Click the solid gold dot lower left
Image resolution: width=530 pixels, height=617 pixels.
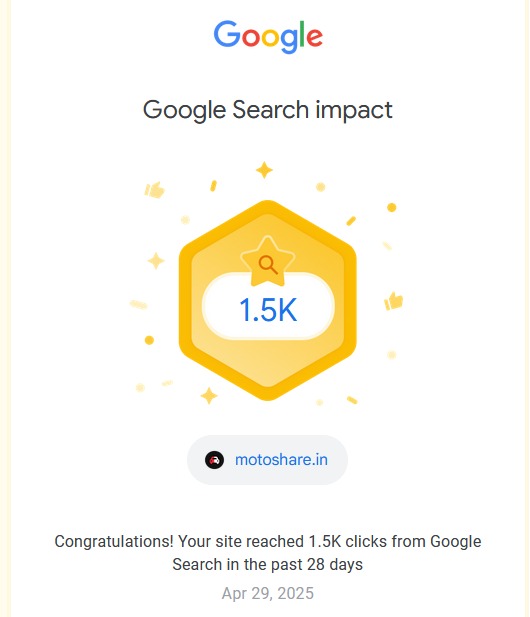pyautogui.click(x=149, y=340)
